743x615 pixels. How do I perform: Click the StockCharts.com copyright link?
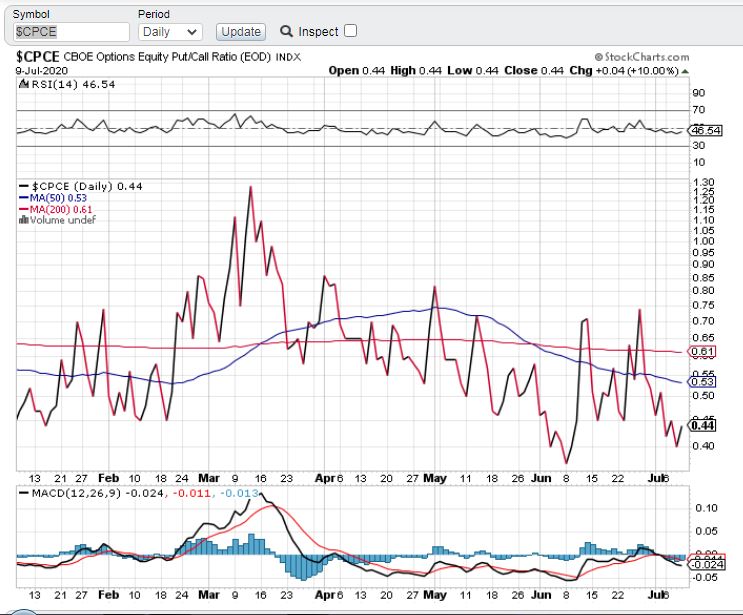coord(642,57)
